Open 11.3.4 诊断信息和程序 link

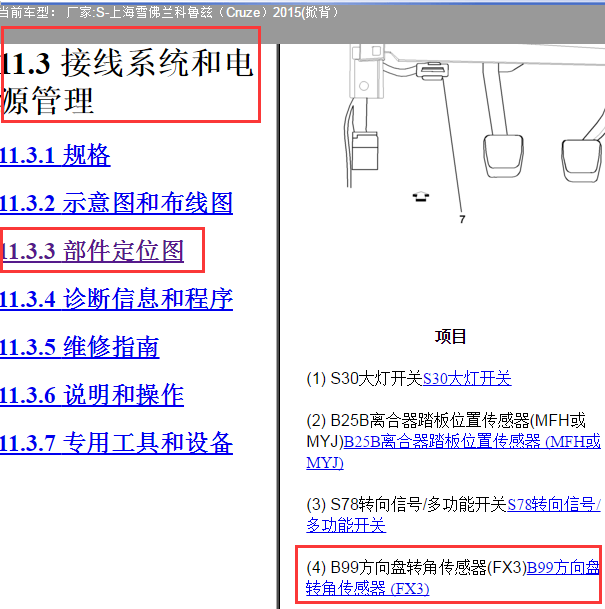(116, 299)
